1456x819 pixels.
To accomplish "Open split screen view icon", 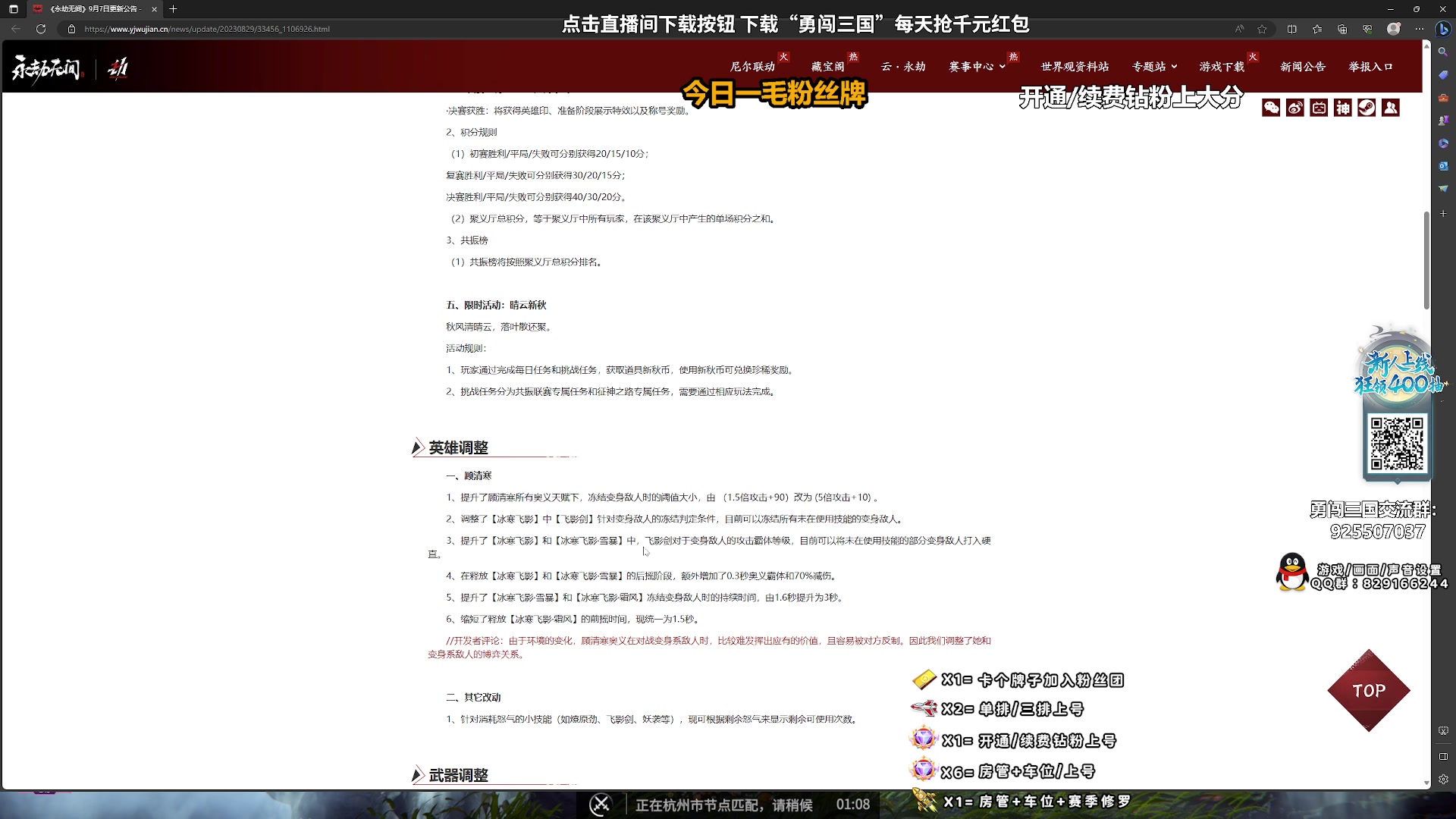I will (1292, 29).
